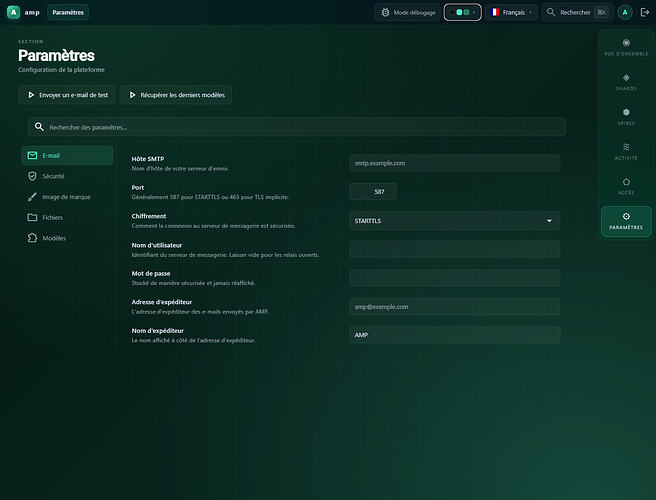Click the Nom d'expéditeur field
Screen dimensions: 656x500
pyautogui.click(x=454, y=335)
